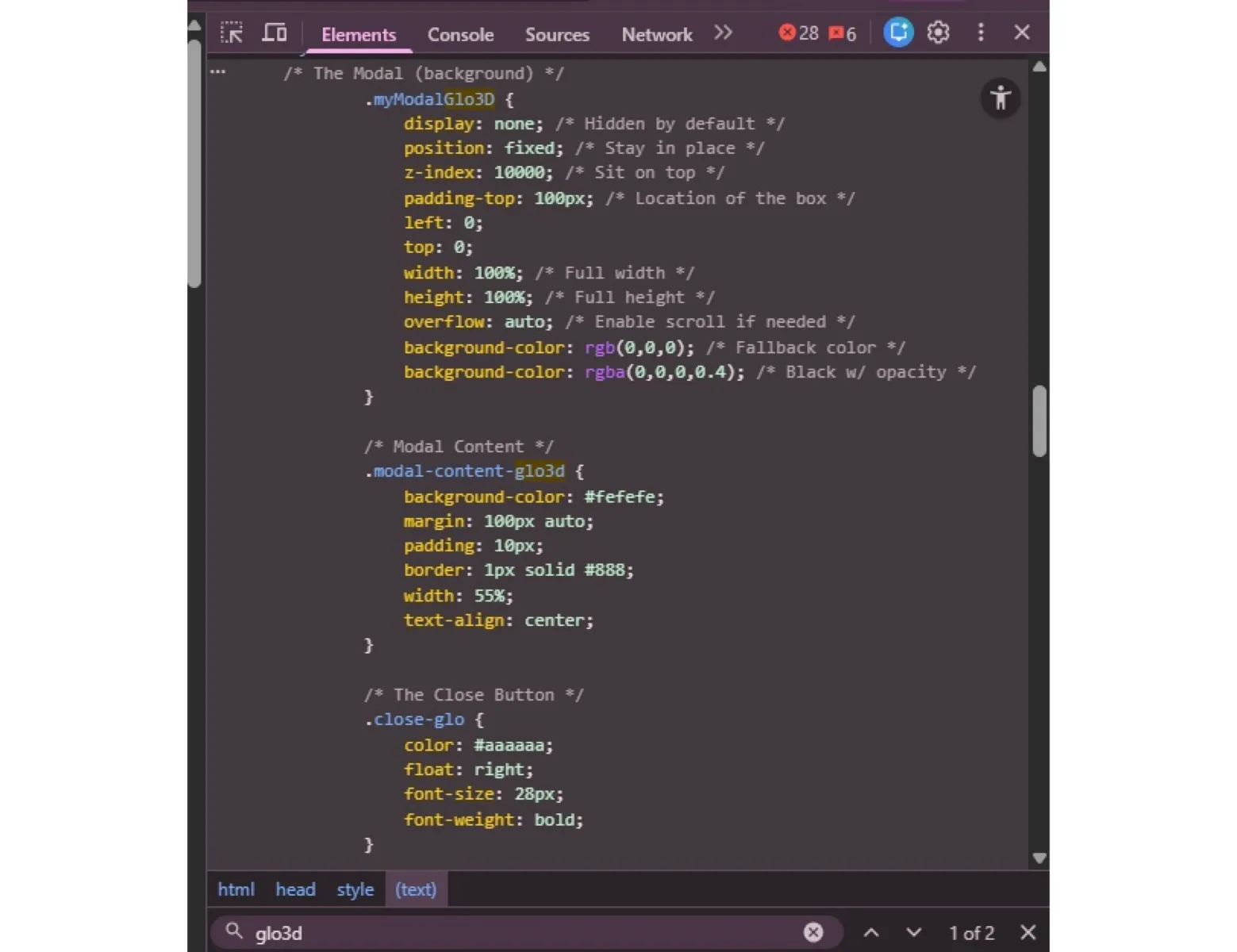Select the head breadcrumb
This screenshot has width=1237, height=952.
tap(295, 889)
